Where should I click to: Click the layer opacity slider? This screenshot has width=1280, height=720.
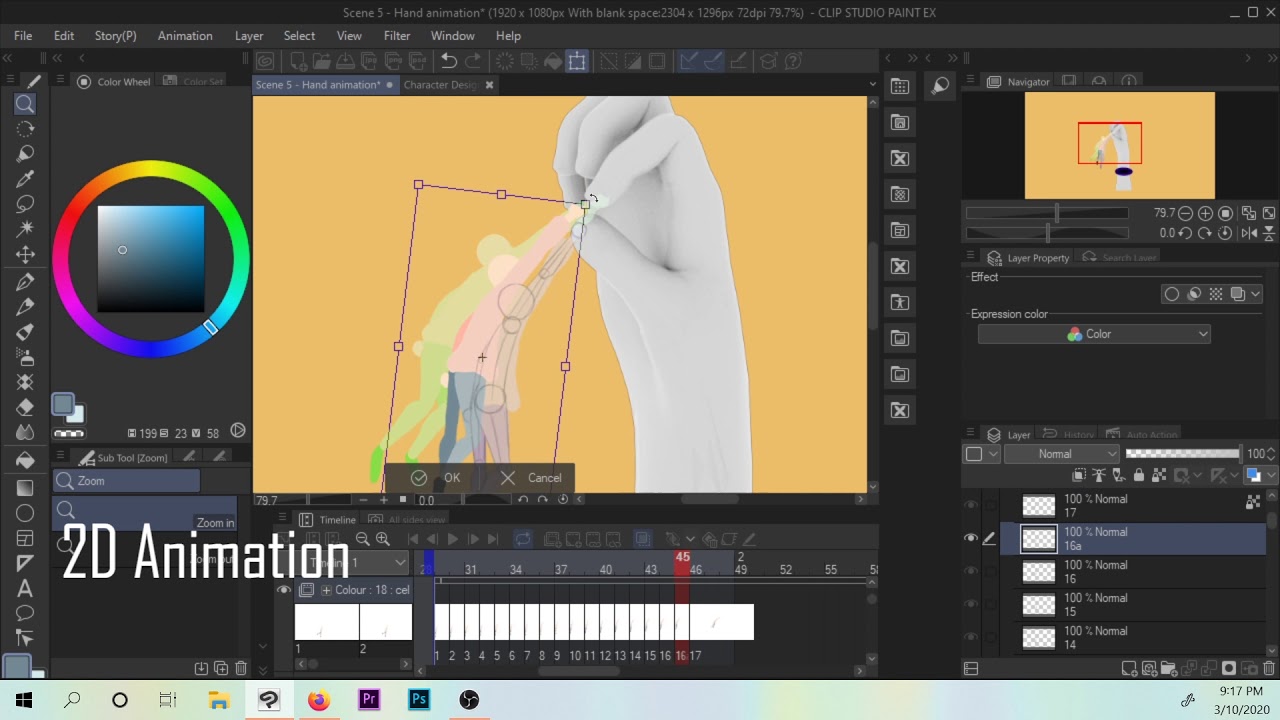(1183, 454)
